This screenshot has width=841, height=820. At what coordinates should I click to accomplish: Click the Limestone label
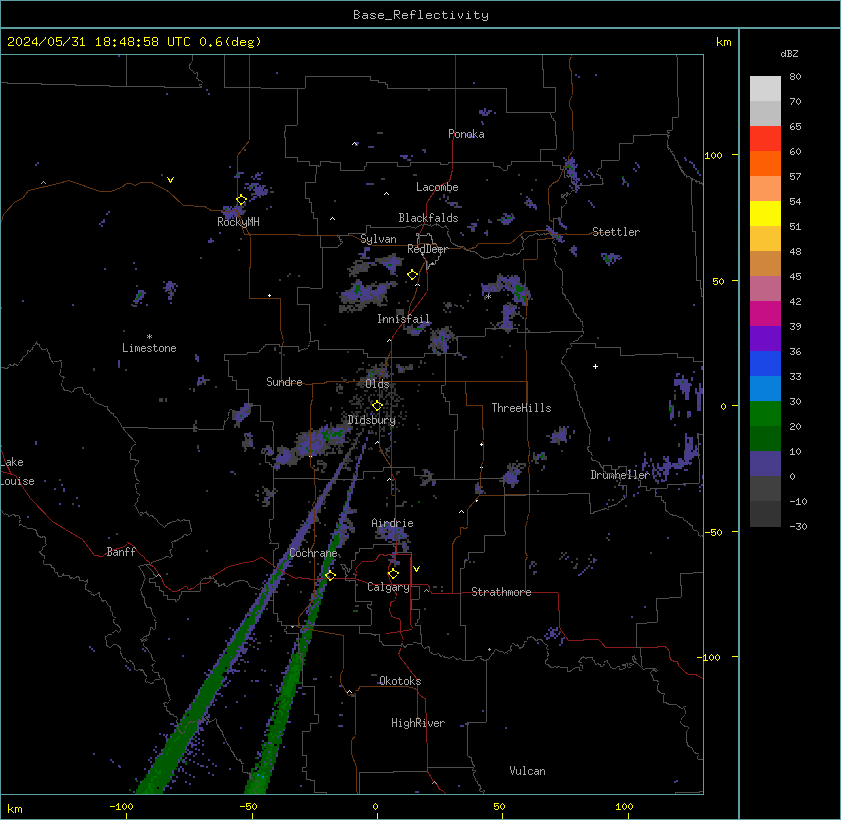tap(149, 348)
